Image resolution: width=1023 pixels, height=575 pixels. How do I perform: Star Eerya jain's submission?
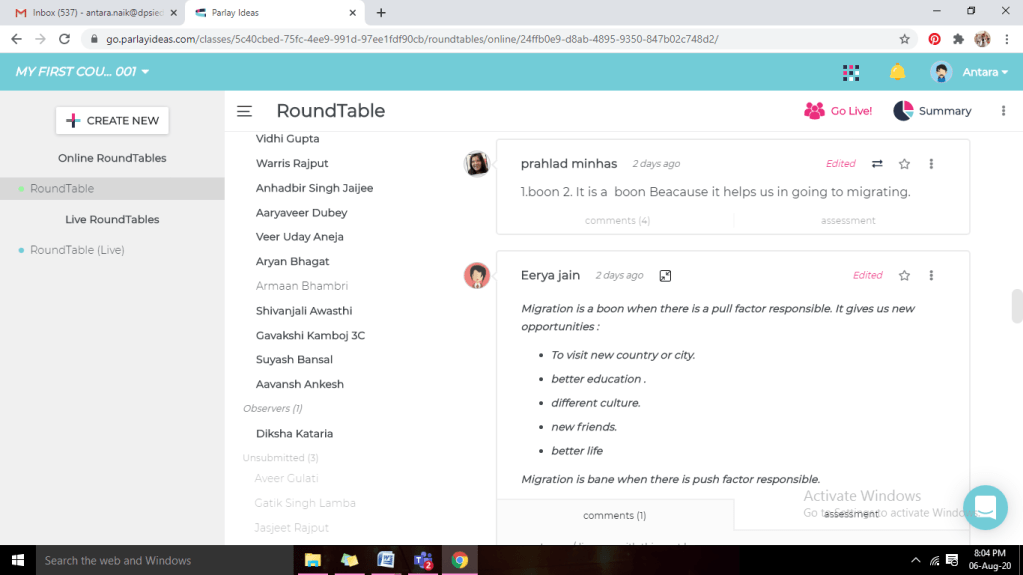[x=904, y=276]
